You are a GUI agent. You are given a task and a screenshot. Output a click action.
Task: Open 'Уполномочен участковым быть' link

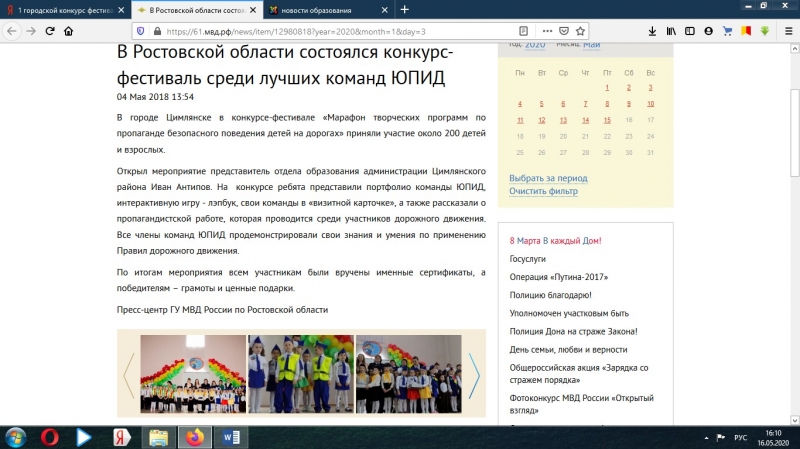(569, 313)
